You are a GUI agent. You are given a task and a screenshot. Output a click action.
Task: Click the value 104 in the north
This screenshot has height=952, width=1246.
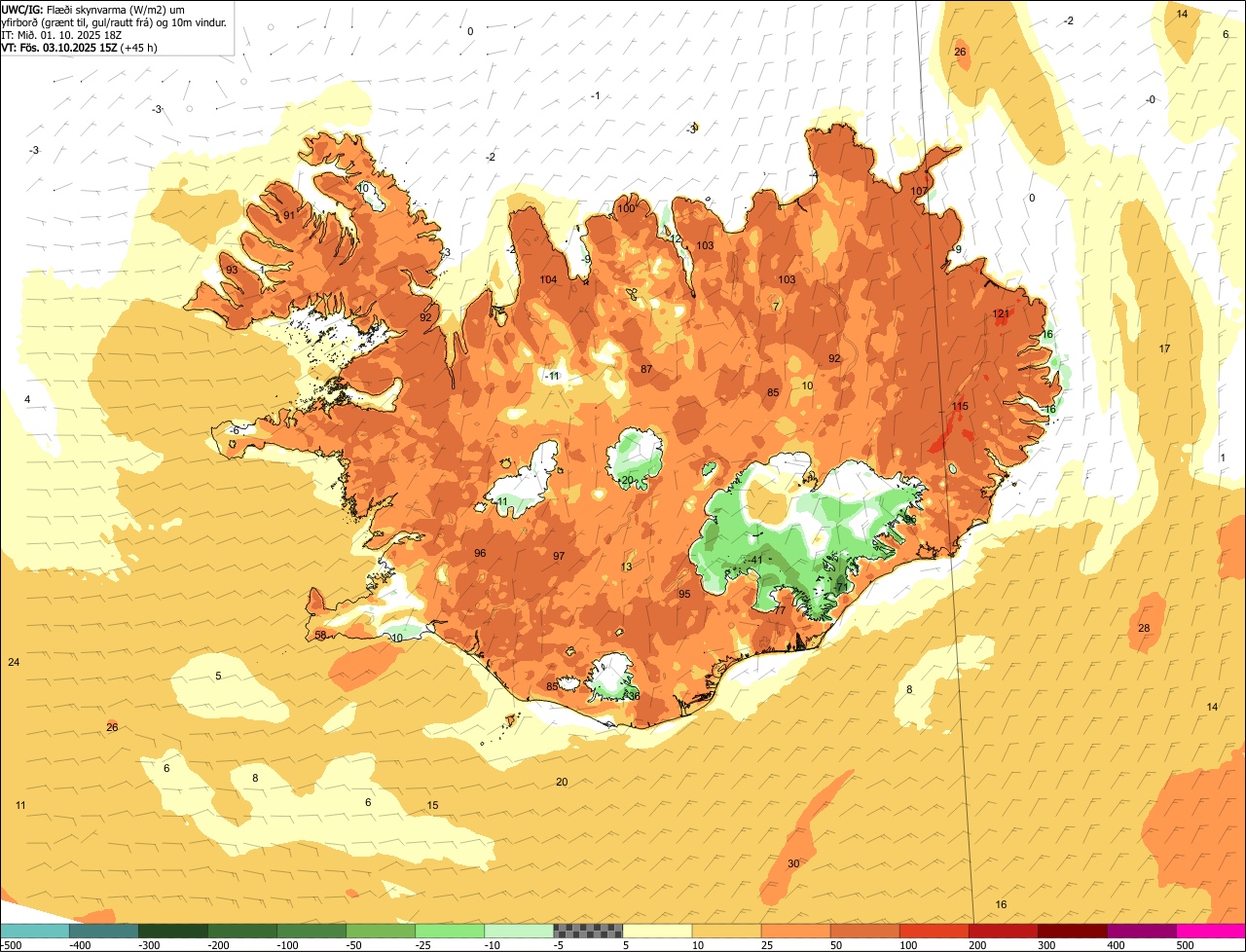[x=549, y=279]
